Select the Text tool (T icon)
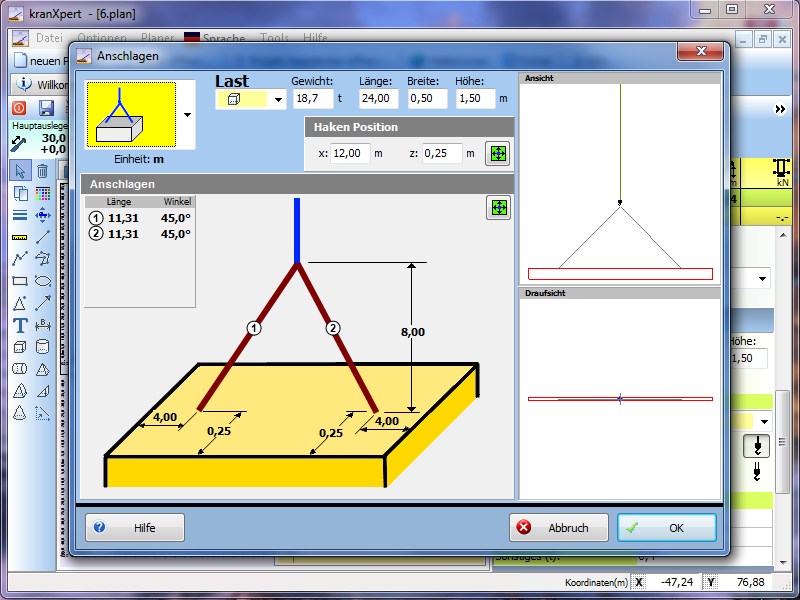Screen dimensions: 800x600 (20, 325)
